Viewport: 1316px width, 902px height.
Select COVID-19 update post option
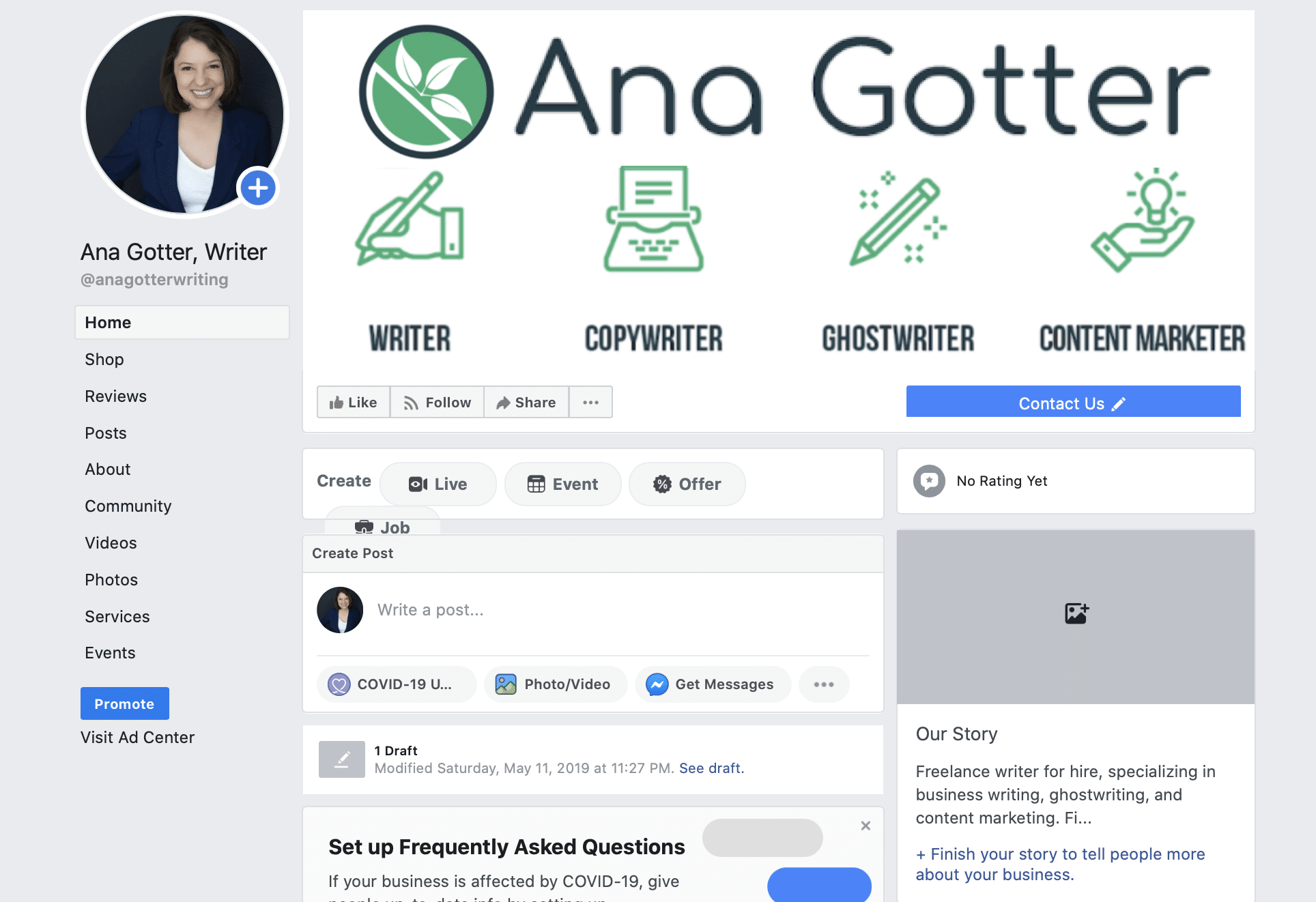[x=397, y=684]
